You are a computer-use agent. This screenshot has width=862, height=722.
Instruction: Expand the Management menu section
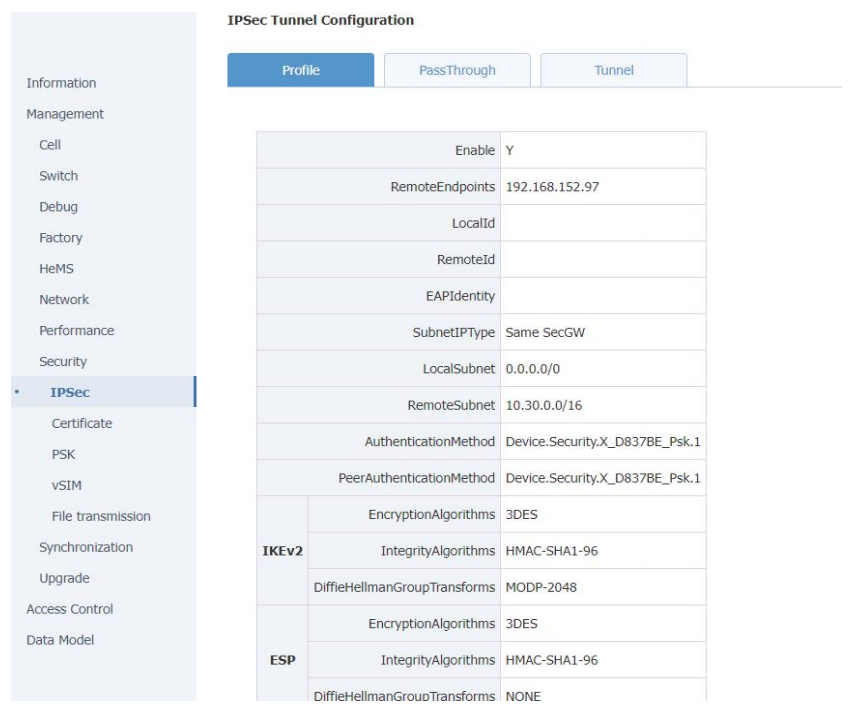(65, 114)
